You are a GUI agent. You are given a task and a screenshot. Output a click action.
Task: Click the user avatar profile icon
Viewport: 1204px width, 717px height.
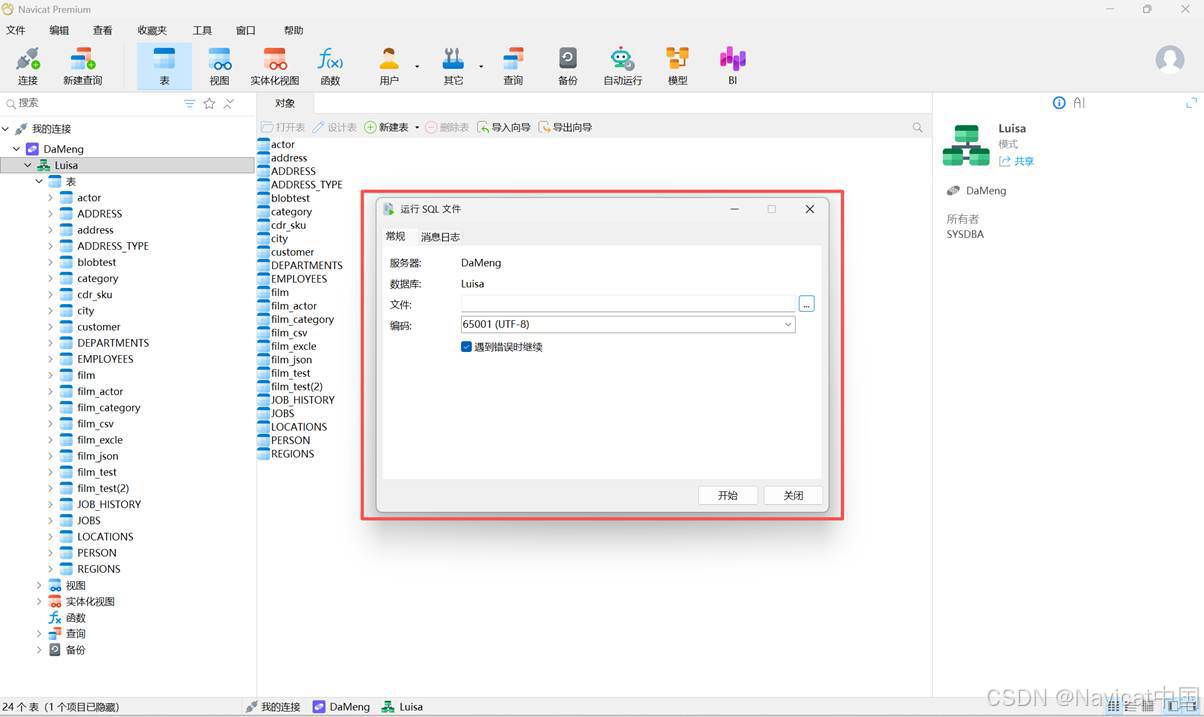(1170, 59)
